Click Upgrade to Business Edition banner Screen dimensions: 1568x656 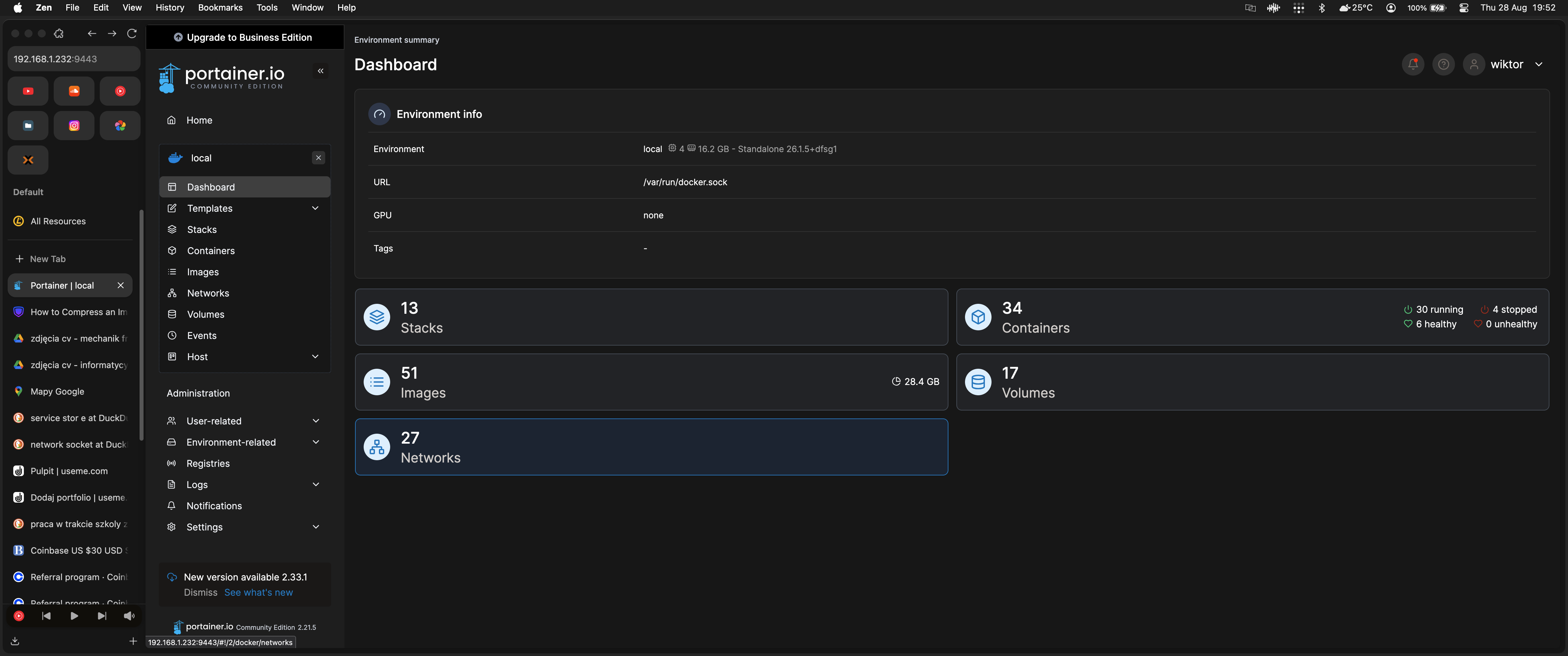tap(245, 37)
